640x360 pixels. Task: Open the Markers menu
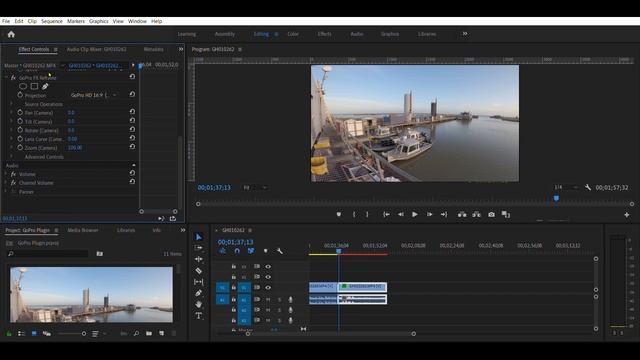76,21
